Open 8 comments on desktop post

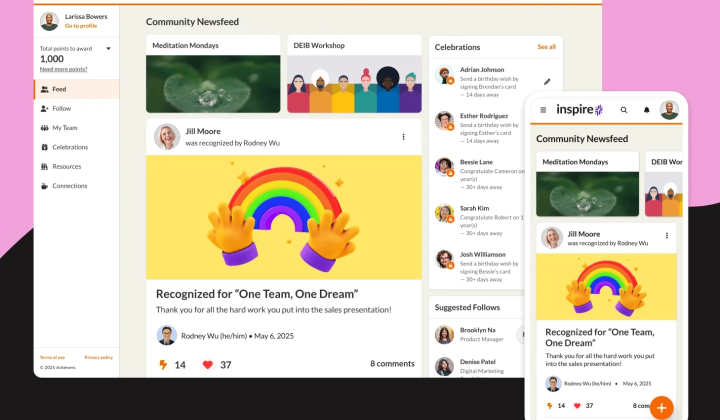tap(392, 364)
